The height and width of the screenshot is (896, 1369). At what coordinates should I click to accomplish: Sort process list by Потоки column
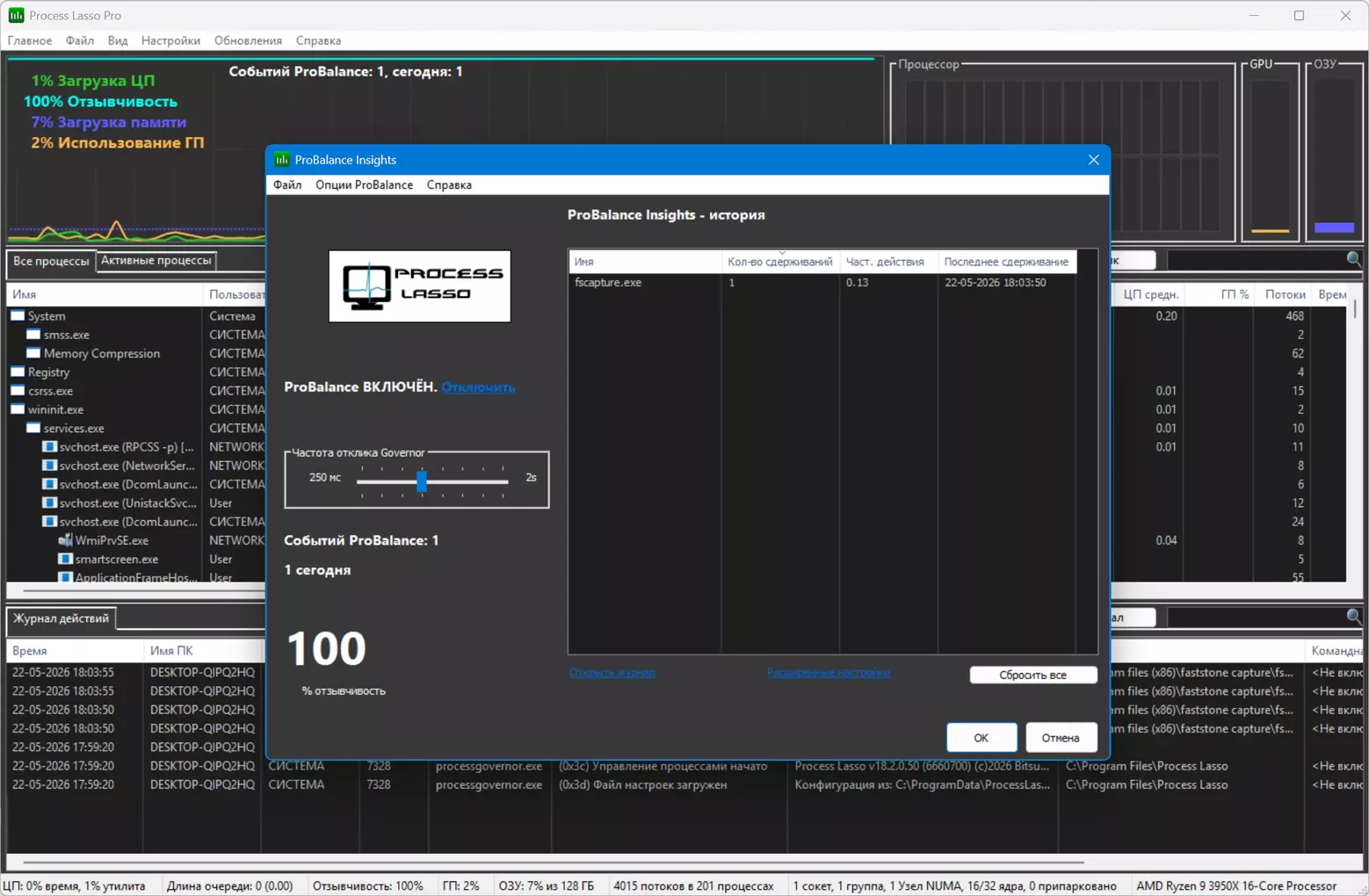pos(1285,295)
